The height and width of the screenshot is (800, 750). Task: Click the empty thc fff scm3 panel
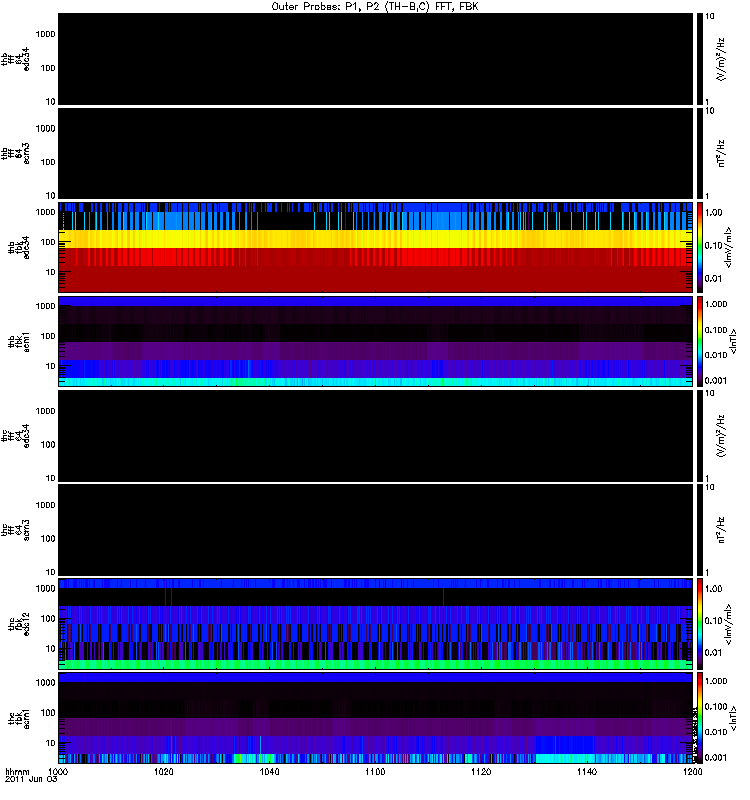tap(375, 530)
